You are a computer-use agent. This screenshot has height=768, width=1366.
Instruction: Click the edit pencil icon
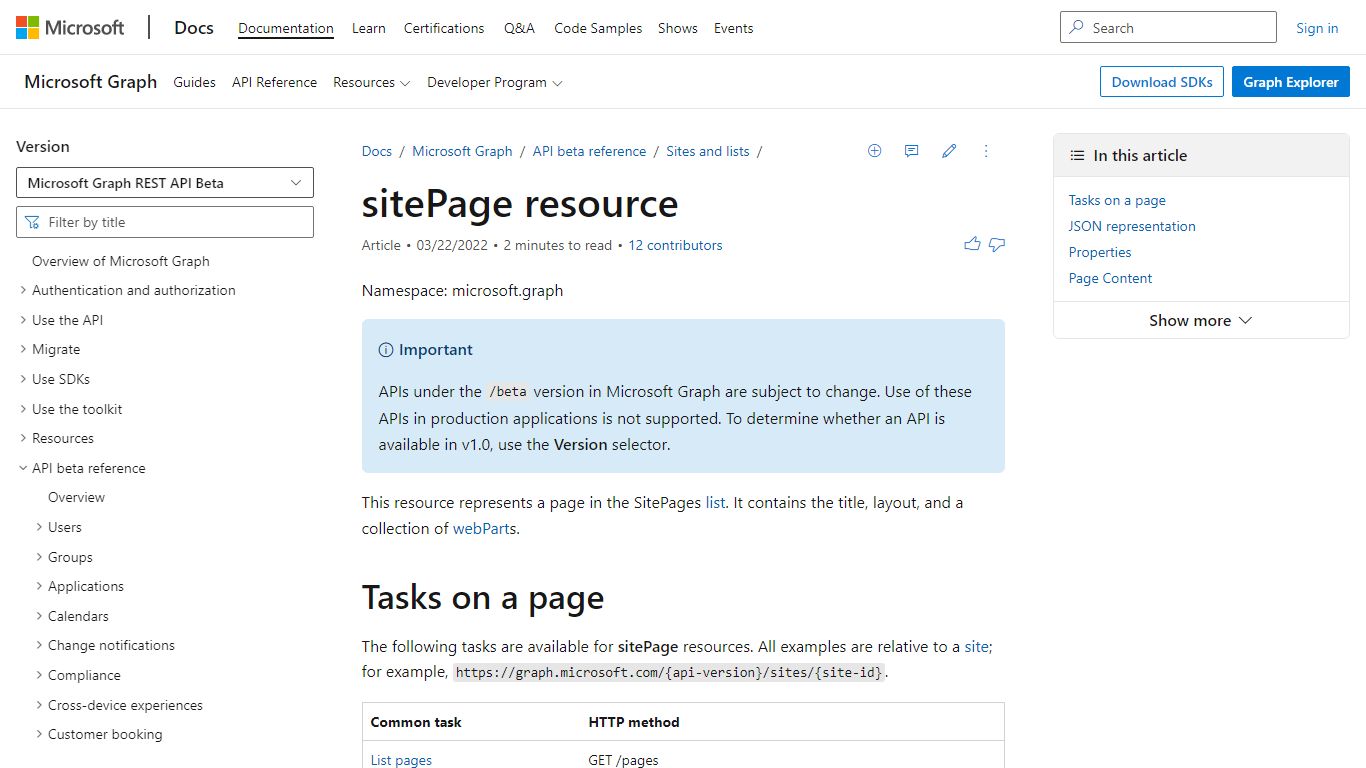pyautogui.click(x=949, y=151)
